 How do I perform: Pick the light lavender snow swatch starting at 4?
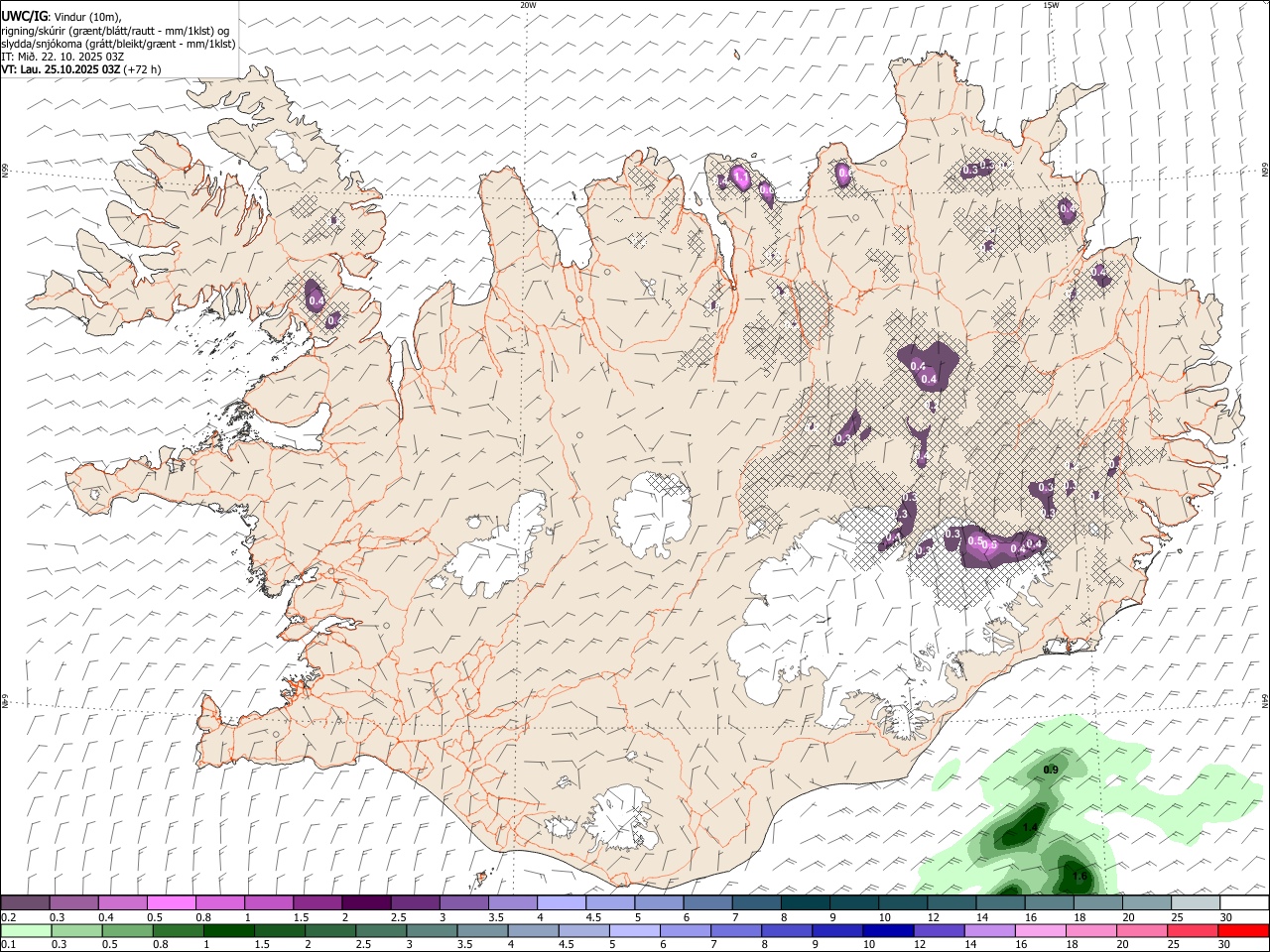coord(562,903)
